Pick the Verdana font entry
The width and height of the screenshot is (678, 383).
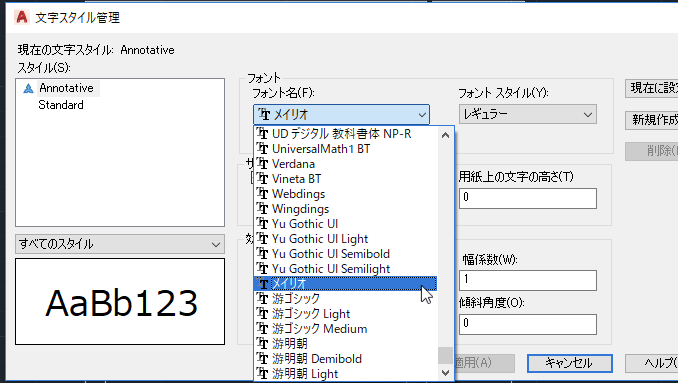tap(345, 164)
